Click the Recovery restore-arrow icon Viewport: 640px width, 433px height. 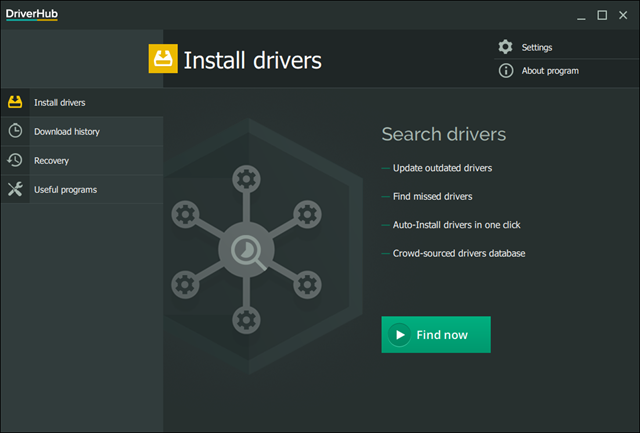click(x=15, y=160)
